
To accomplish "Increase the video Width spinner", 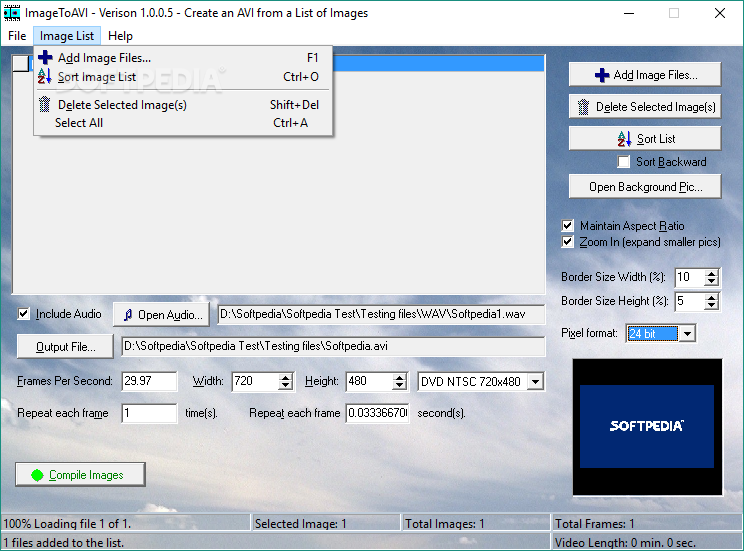I will 285,378.
